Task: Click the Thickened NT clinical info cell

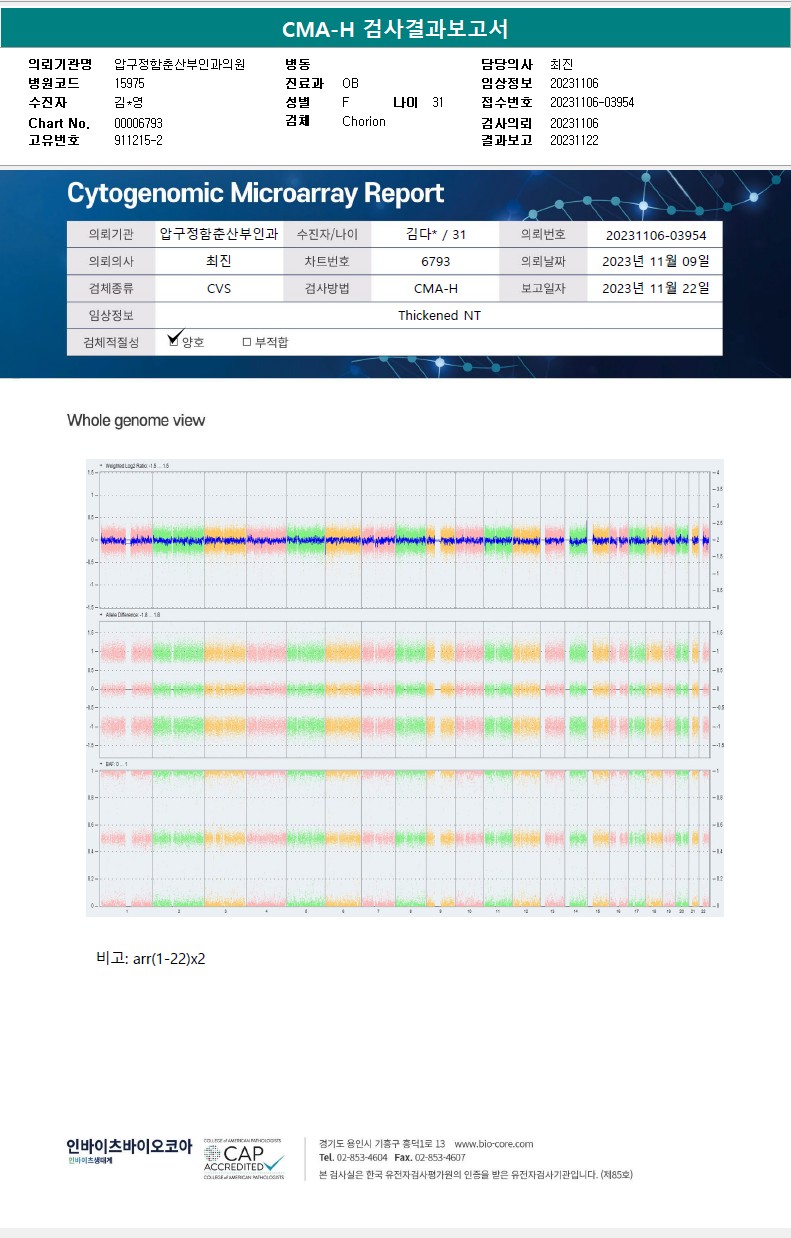Action: 438,315
